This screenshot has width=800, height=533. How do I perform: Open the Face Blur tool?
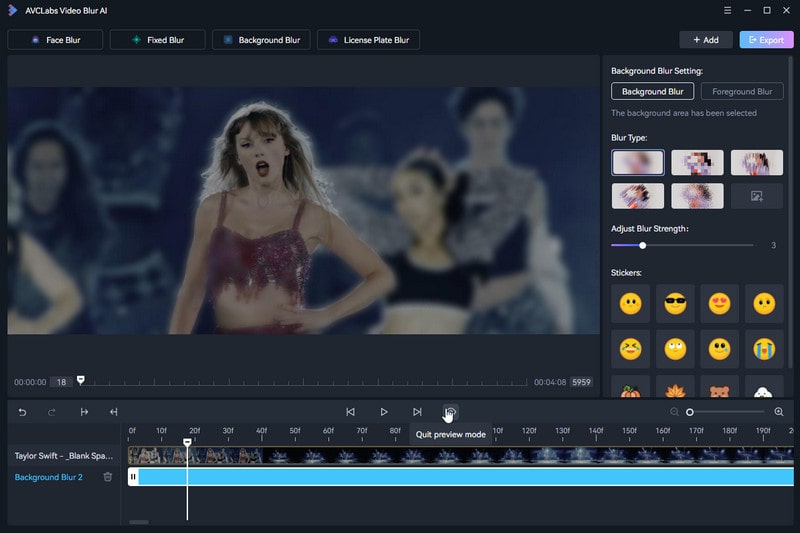pyautogui.click(x=55, y=40)
